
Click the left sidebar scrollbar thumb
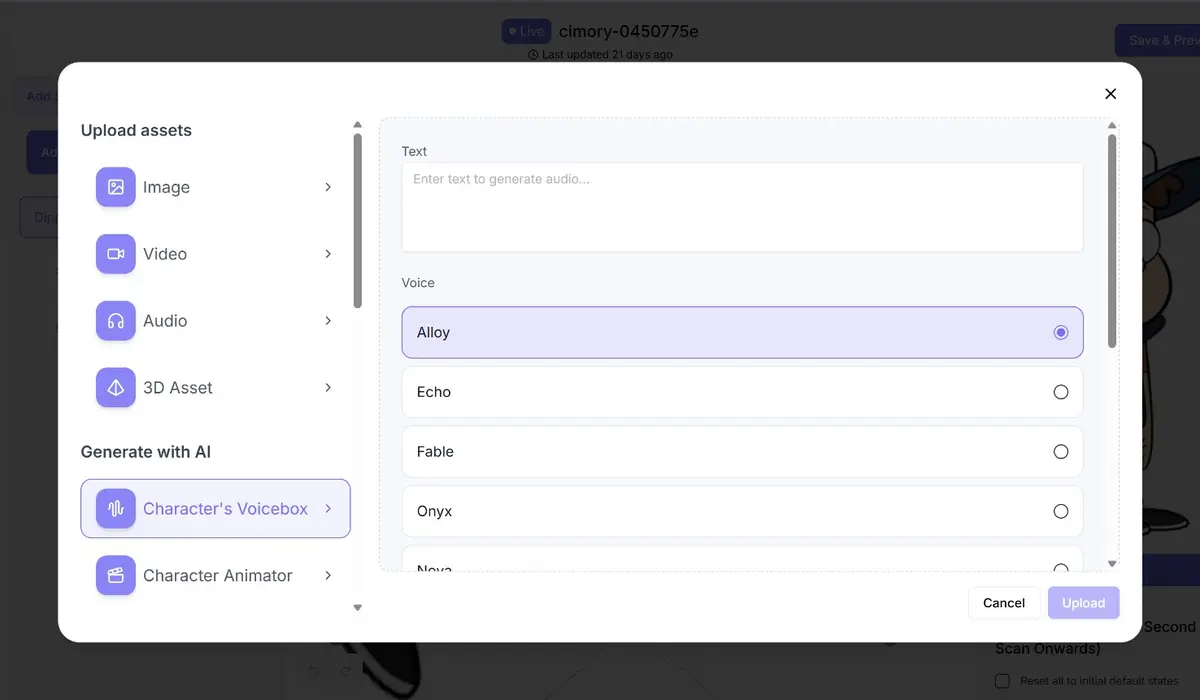point(358,220)
